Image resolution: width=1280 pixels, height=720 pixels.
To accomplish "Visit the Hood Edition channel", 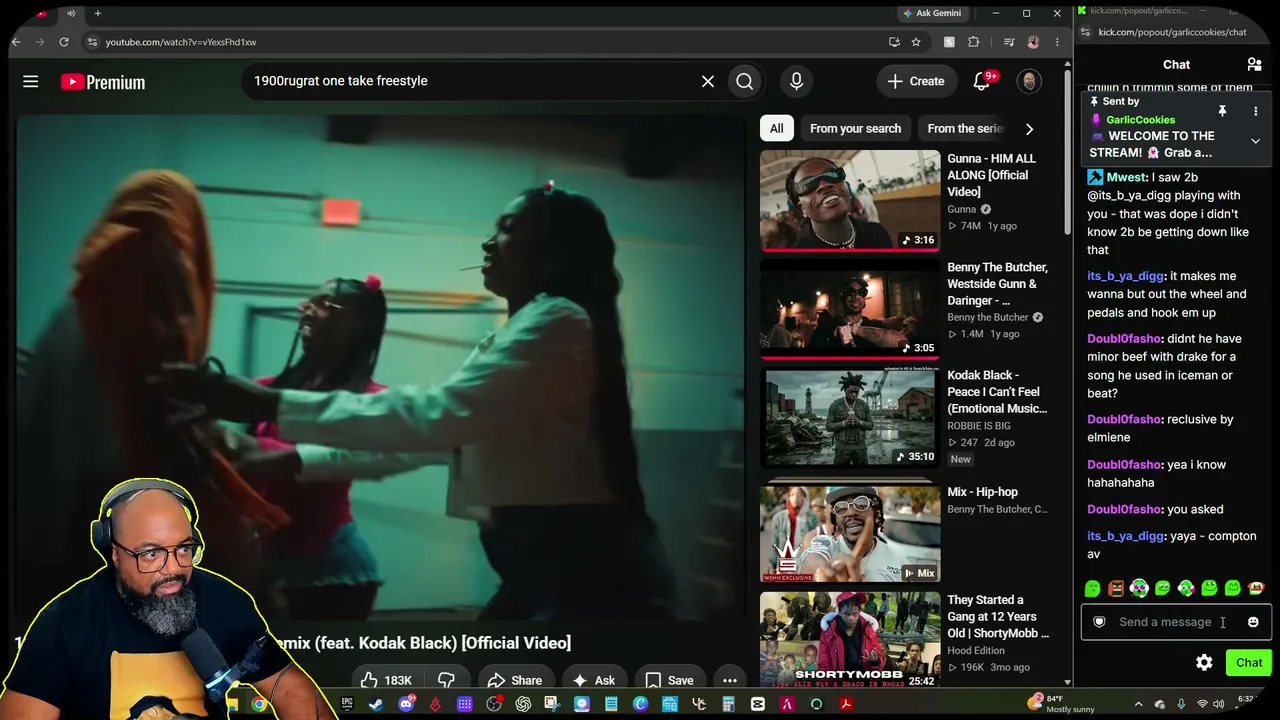I will [976, 651].
